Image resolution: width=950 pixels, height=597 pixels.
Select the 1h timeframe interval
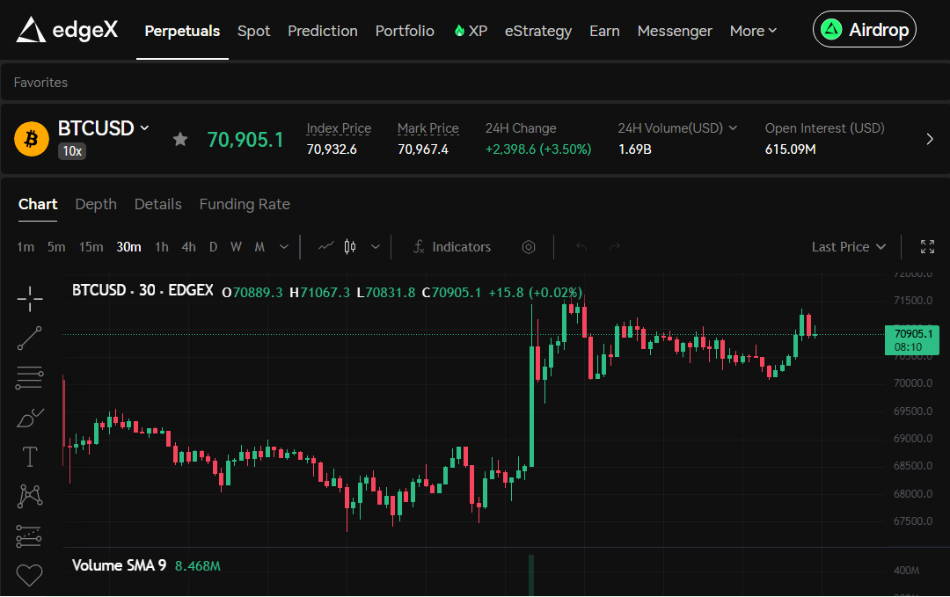pyautogui.click(x=161, y=247)
